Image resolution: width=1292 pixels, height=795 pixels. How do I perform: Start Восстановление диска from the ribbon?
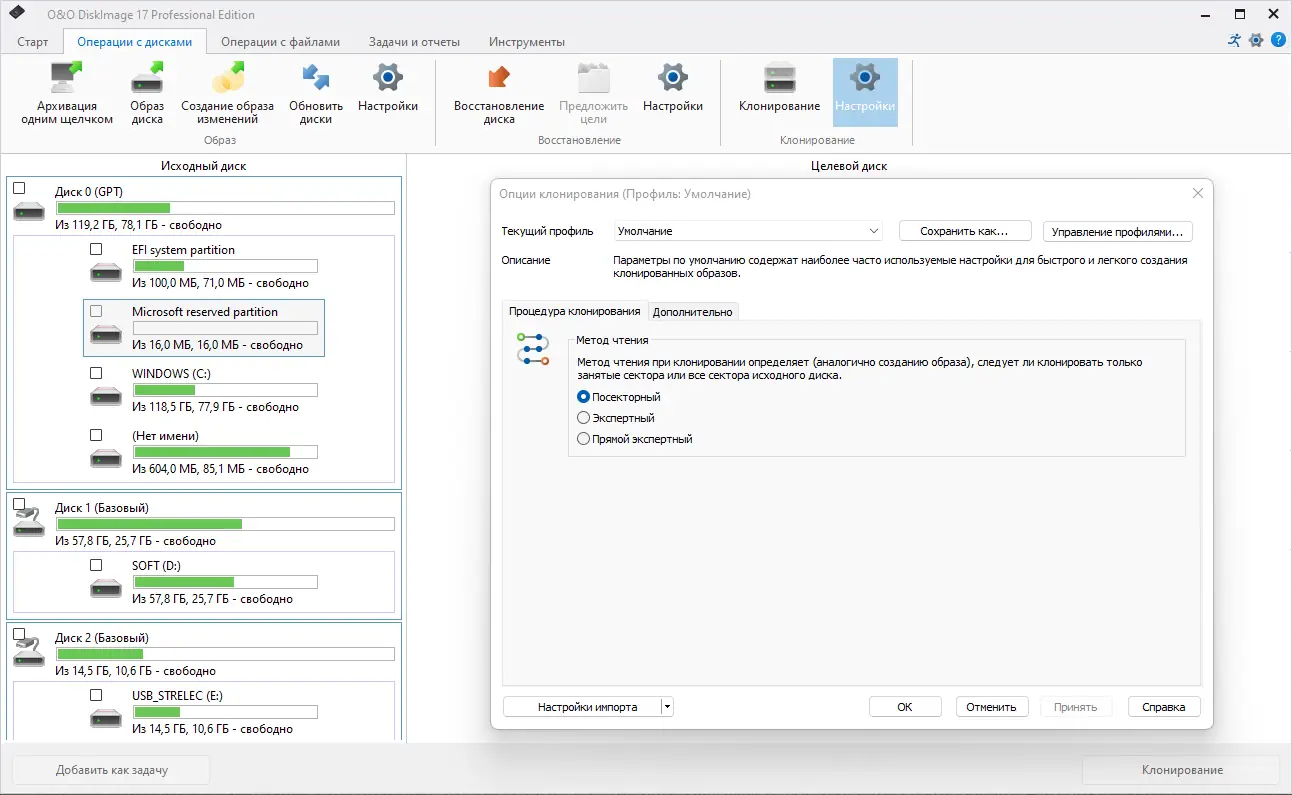499,92
